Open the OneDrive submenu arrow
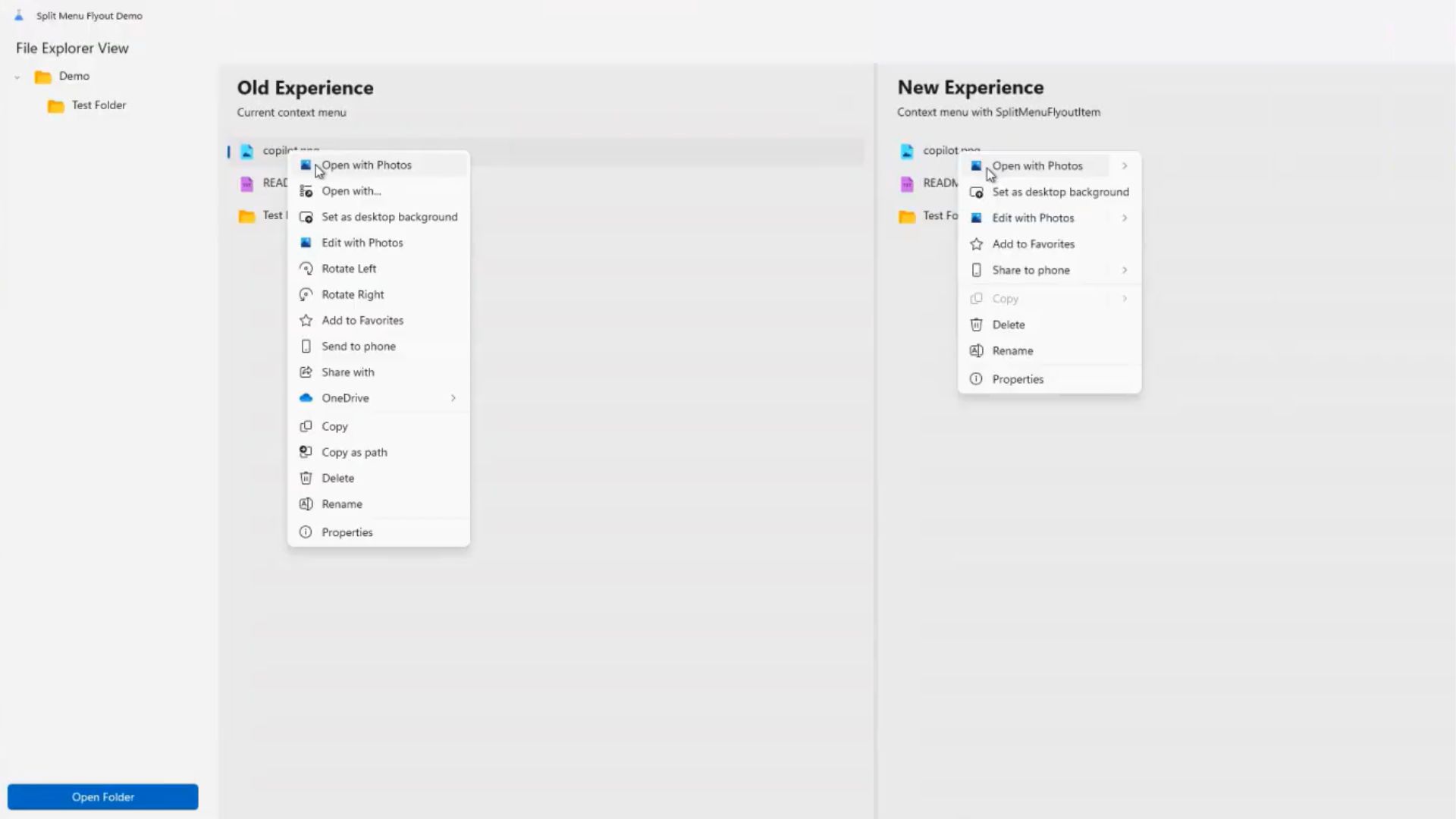The height and width of the screenshot is (819, 1456). pyautogui.click(x=453, y=398)
